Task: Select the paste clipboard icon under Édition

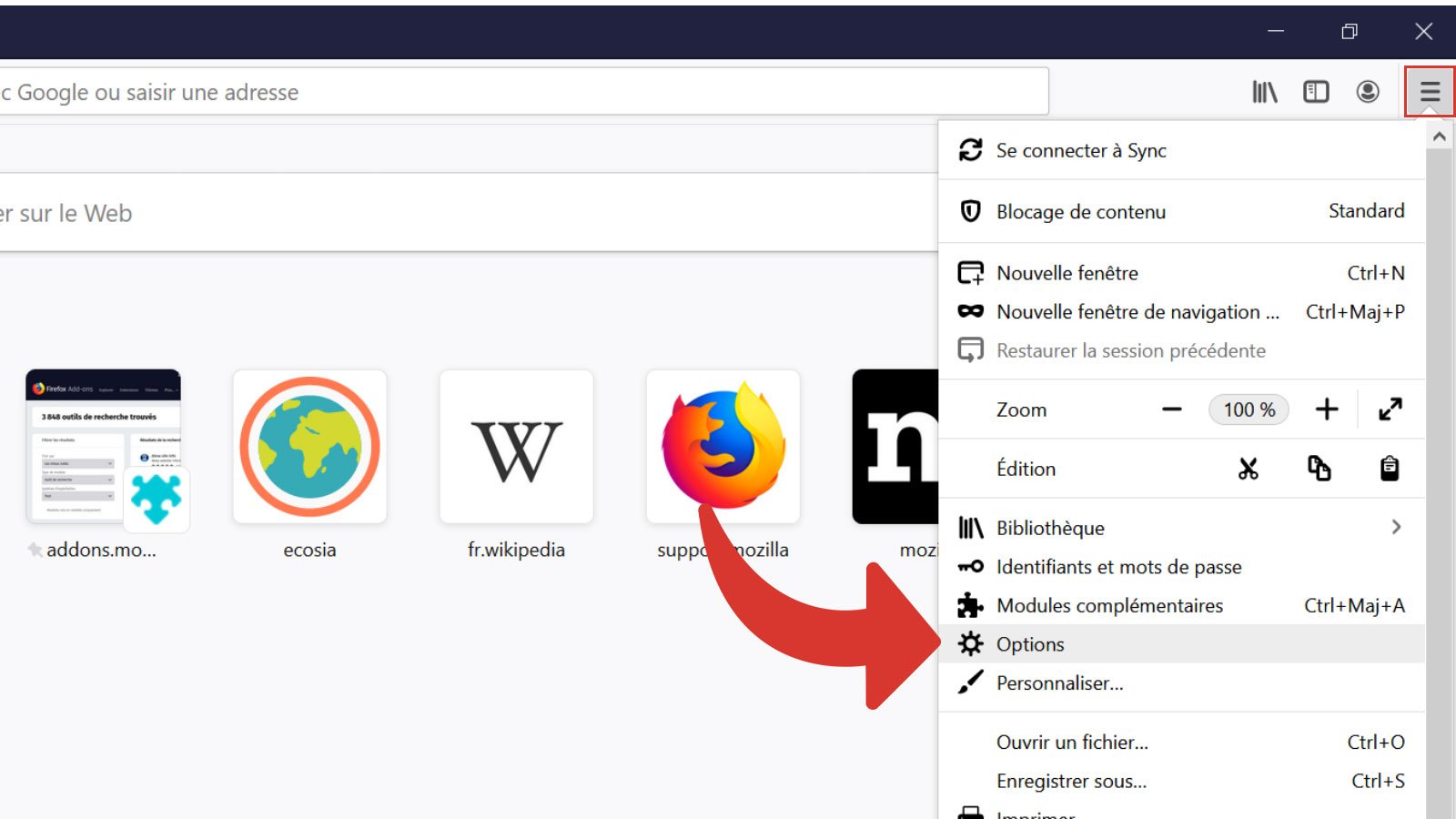Action: [x=1390, y=468]
